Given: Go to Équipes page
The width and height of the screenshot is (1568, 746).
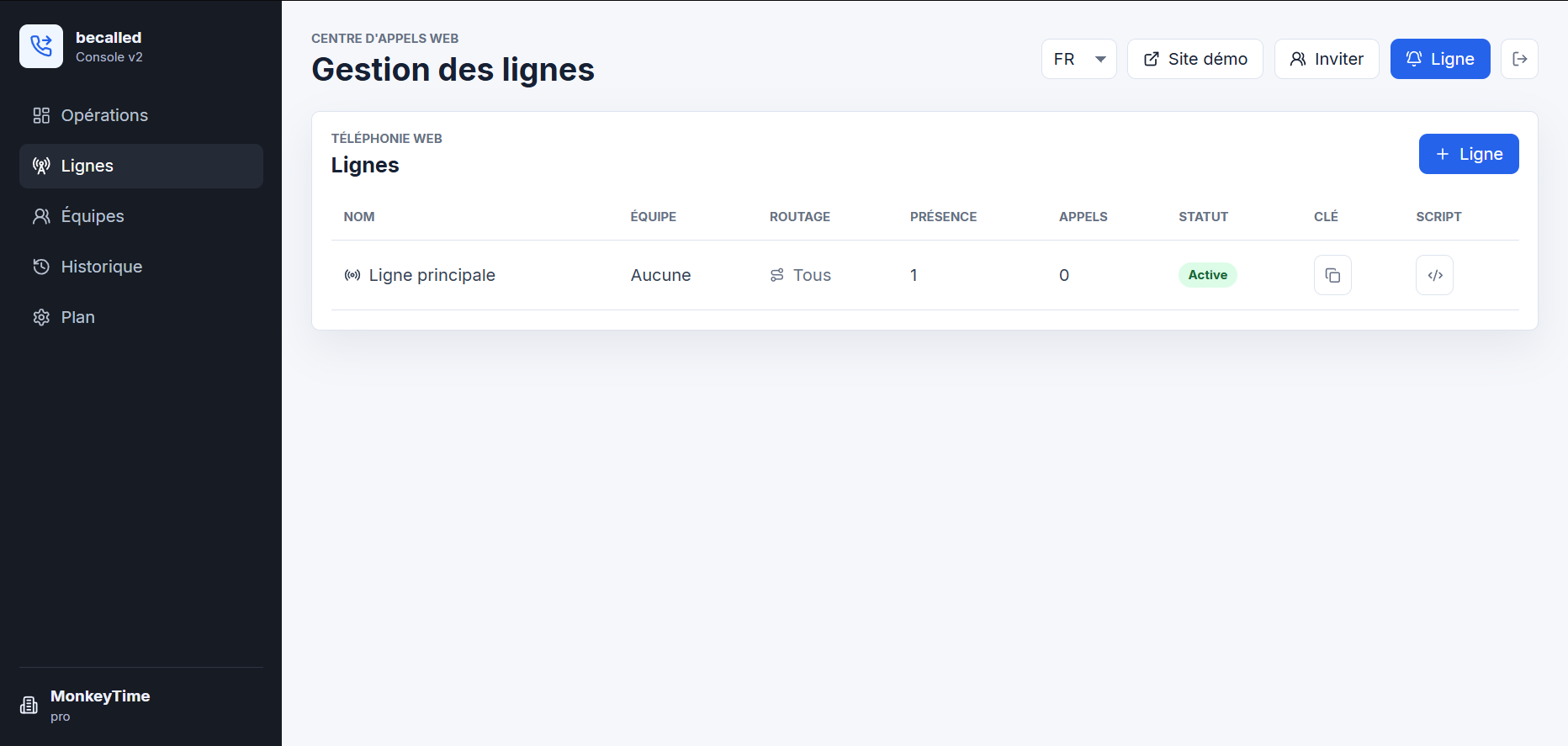Looking at the screenshot, I should point(141,216).
